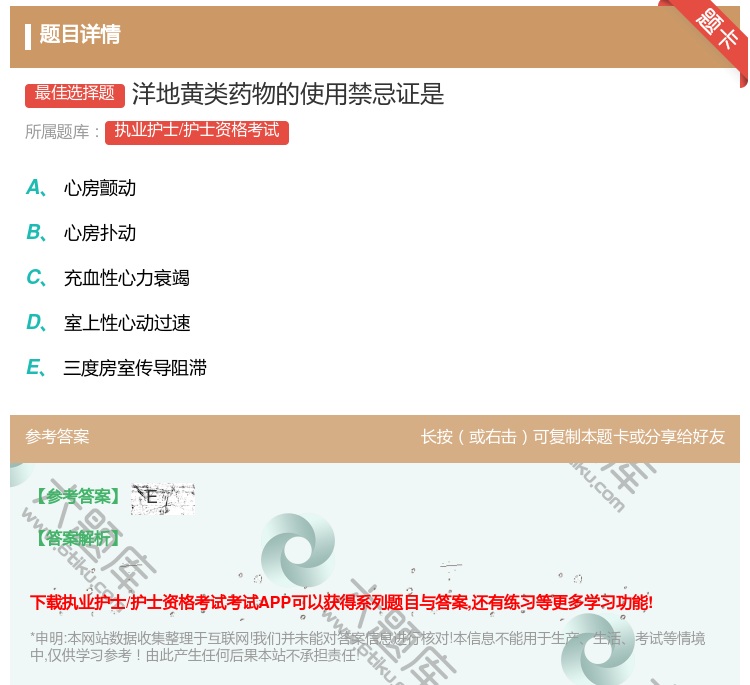Click the letter E option marker
The width and height of the screenshot is (750, 685).
(36, 368)
